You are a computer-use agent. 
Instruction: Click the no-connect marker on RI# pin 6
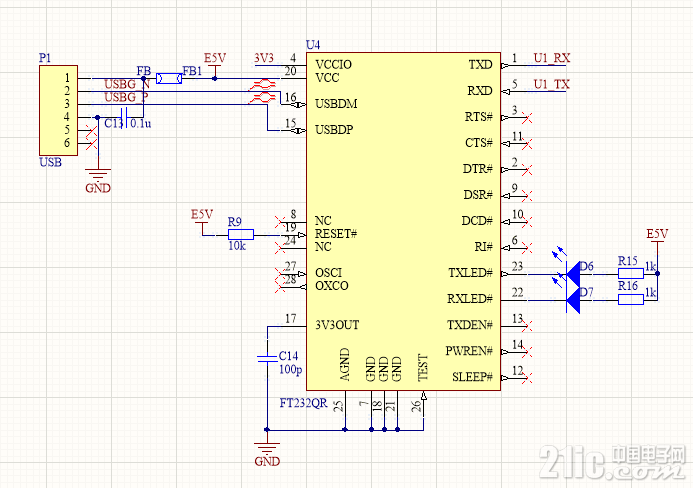coord(527,248)
